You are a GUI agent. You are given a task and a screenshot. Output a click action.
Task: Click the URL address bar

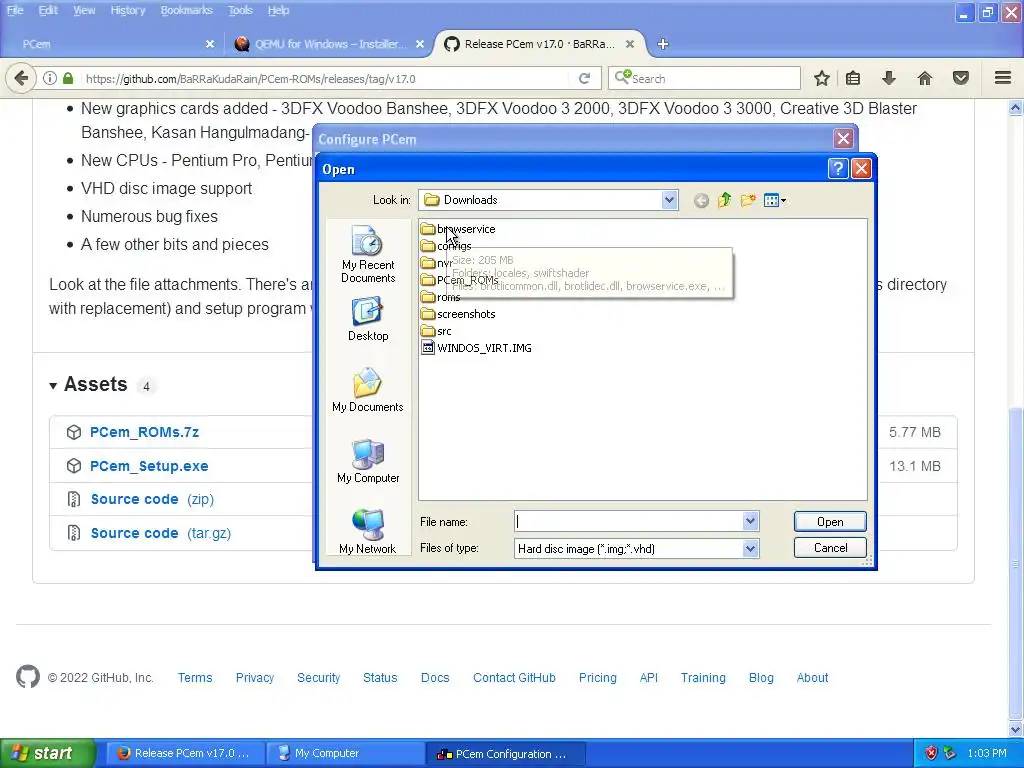pos(327,78)
